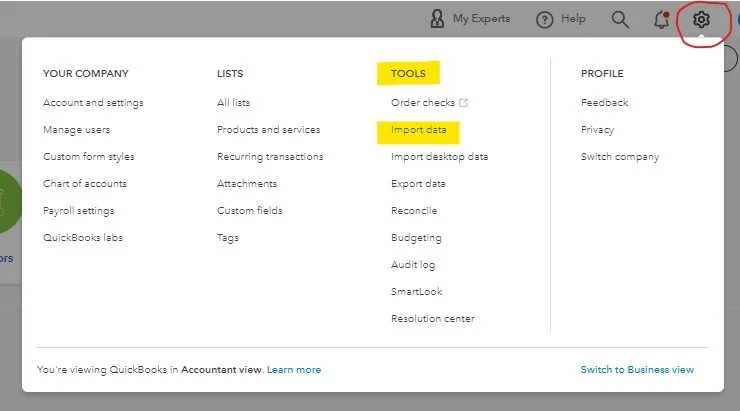View the Audit log
Image resolution: width=740 pixels, height=411 pixels.
coord(413,265)
